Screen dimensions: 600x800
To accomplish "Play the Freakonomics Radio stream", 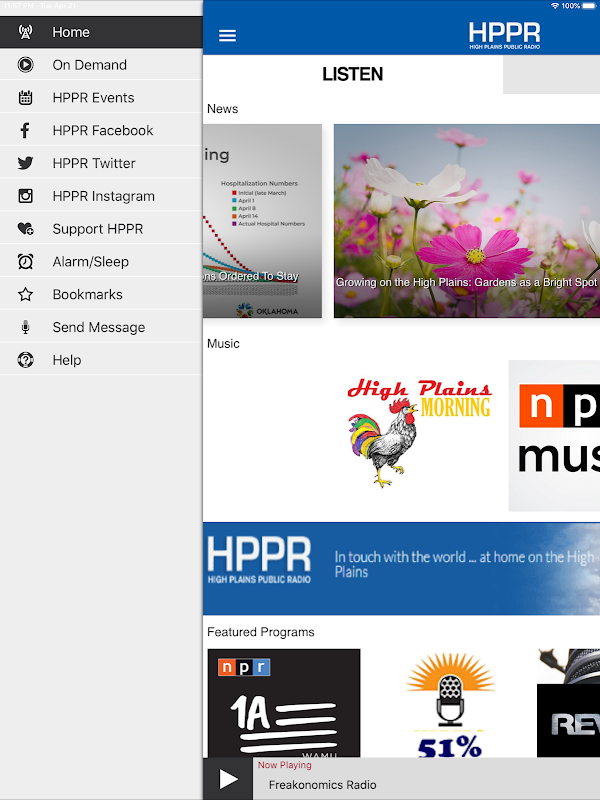I will tap(228, 779).
